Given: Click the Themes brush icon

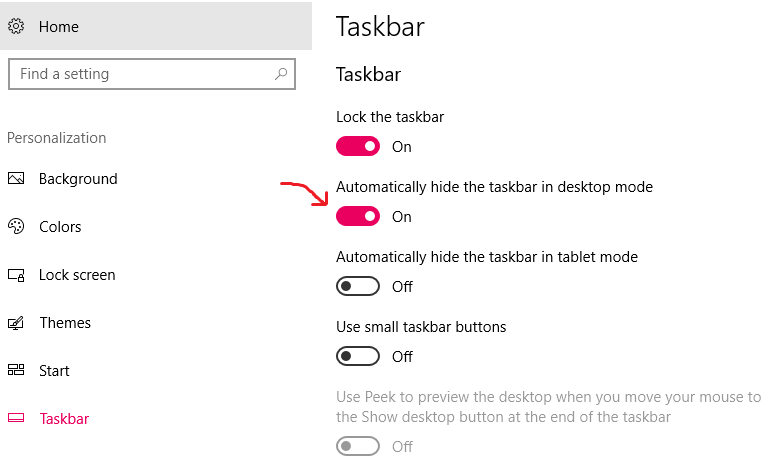Looking at the screenshot, I should (16, 323).
